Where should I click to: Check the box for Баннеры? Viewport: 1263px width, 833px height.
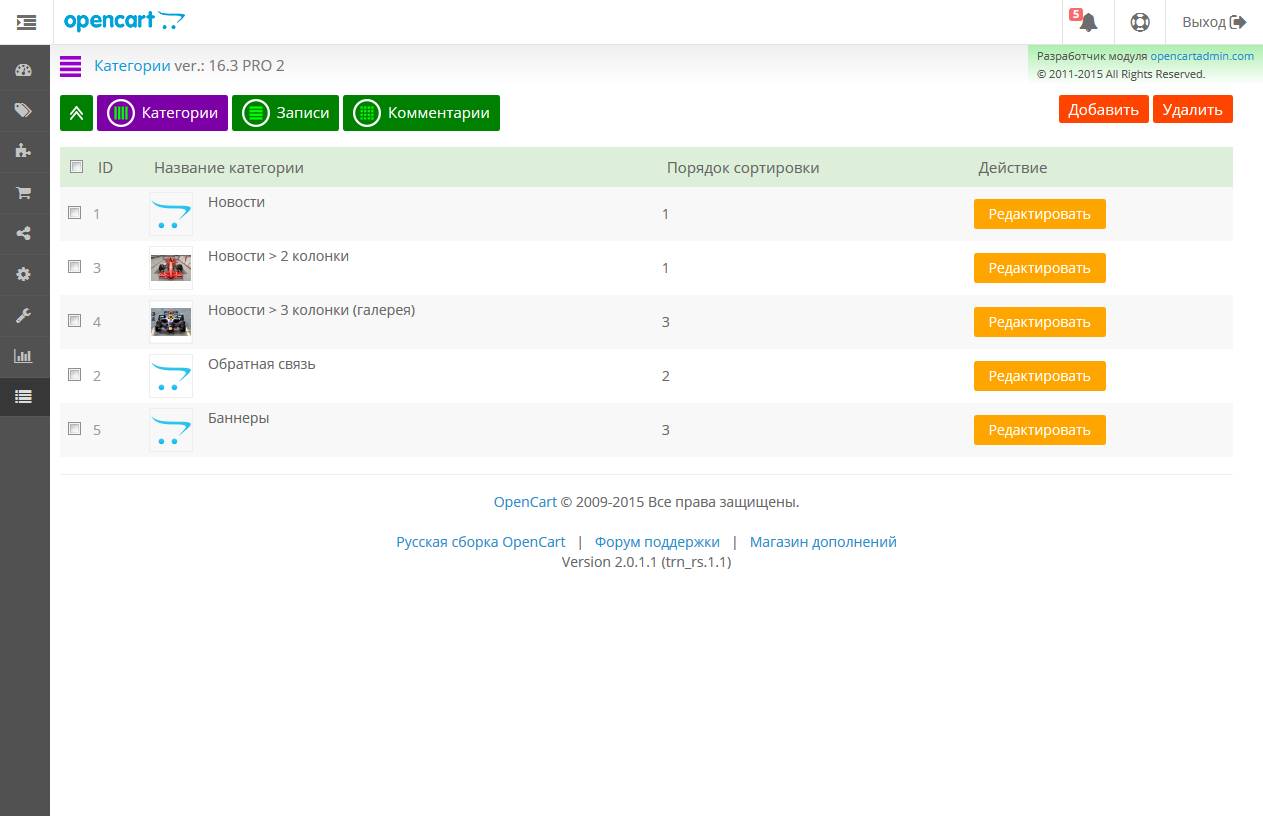pos(74,429)
